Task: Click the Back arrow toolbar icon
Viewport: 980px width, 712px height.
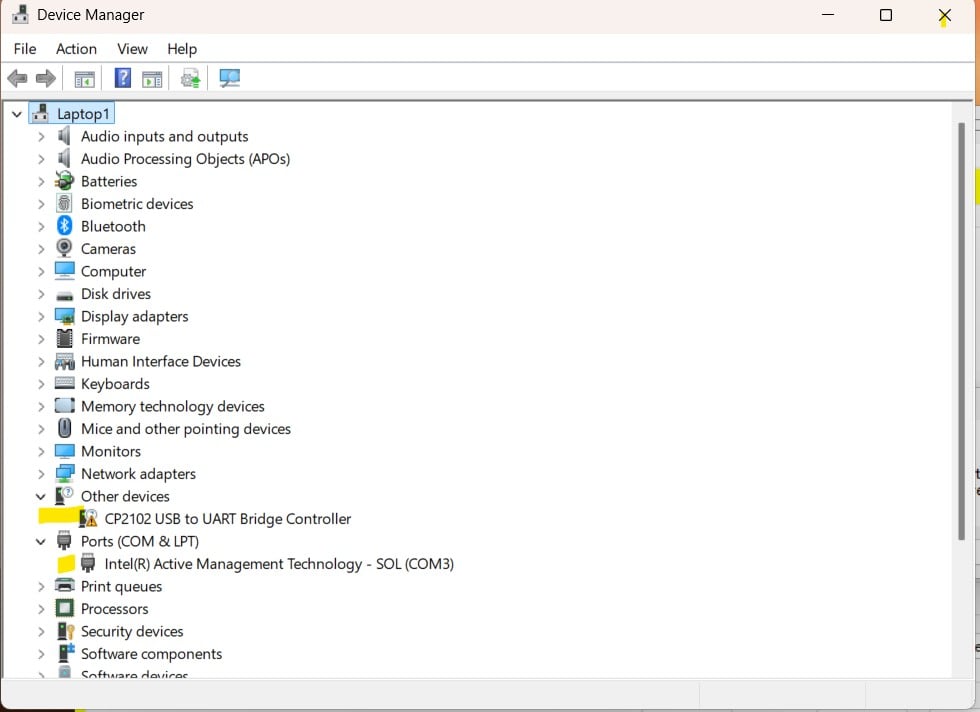Action: tap(18, 79)
